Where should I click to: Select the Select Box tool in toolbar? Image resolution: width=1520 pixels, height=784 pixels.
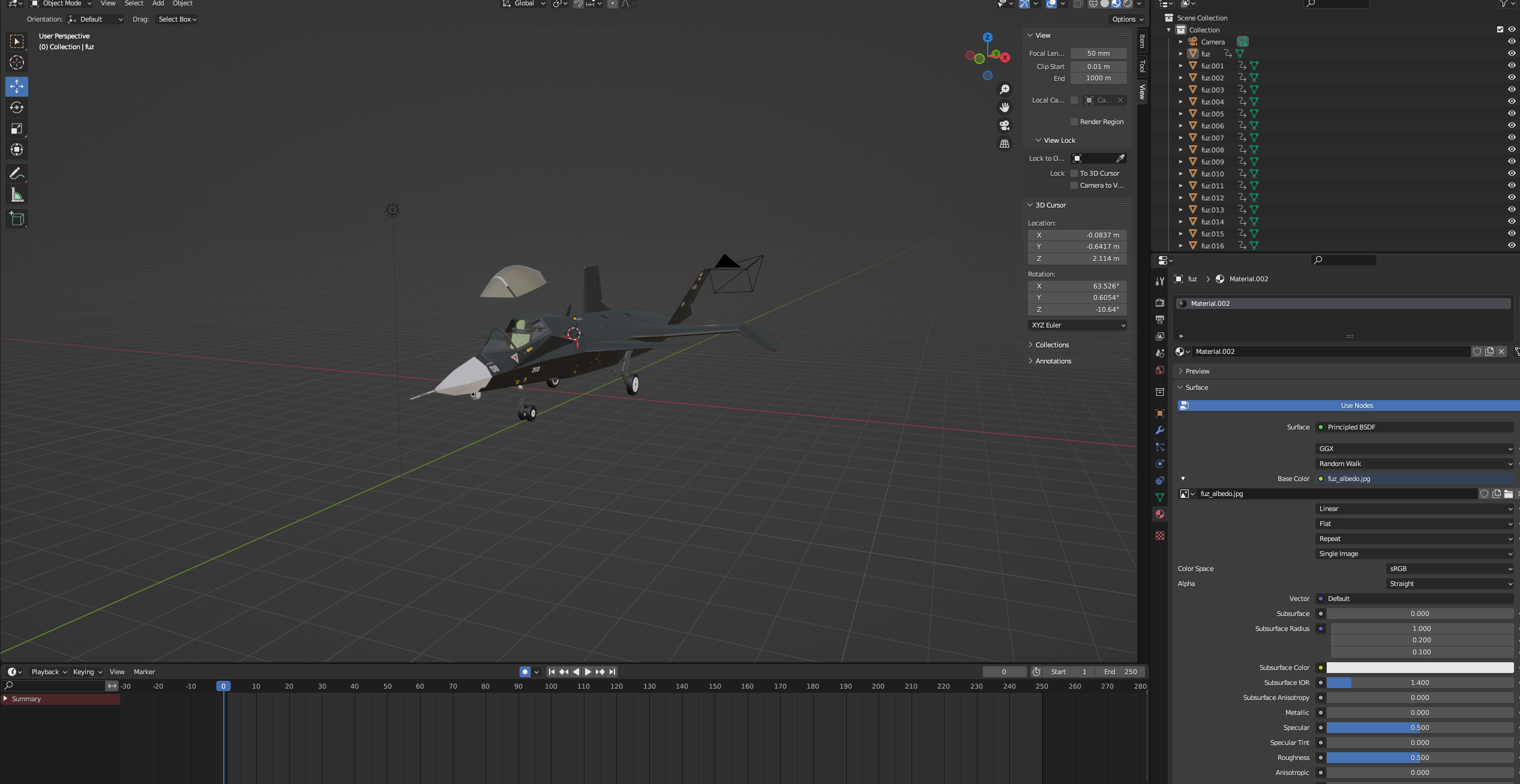pos(17,41)
